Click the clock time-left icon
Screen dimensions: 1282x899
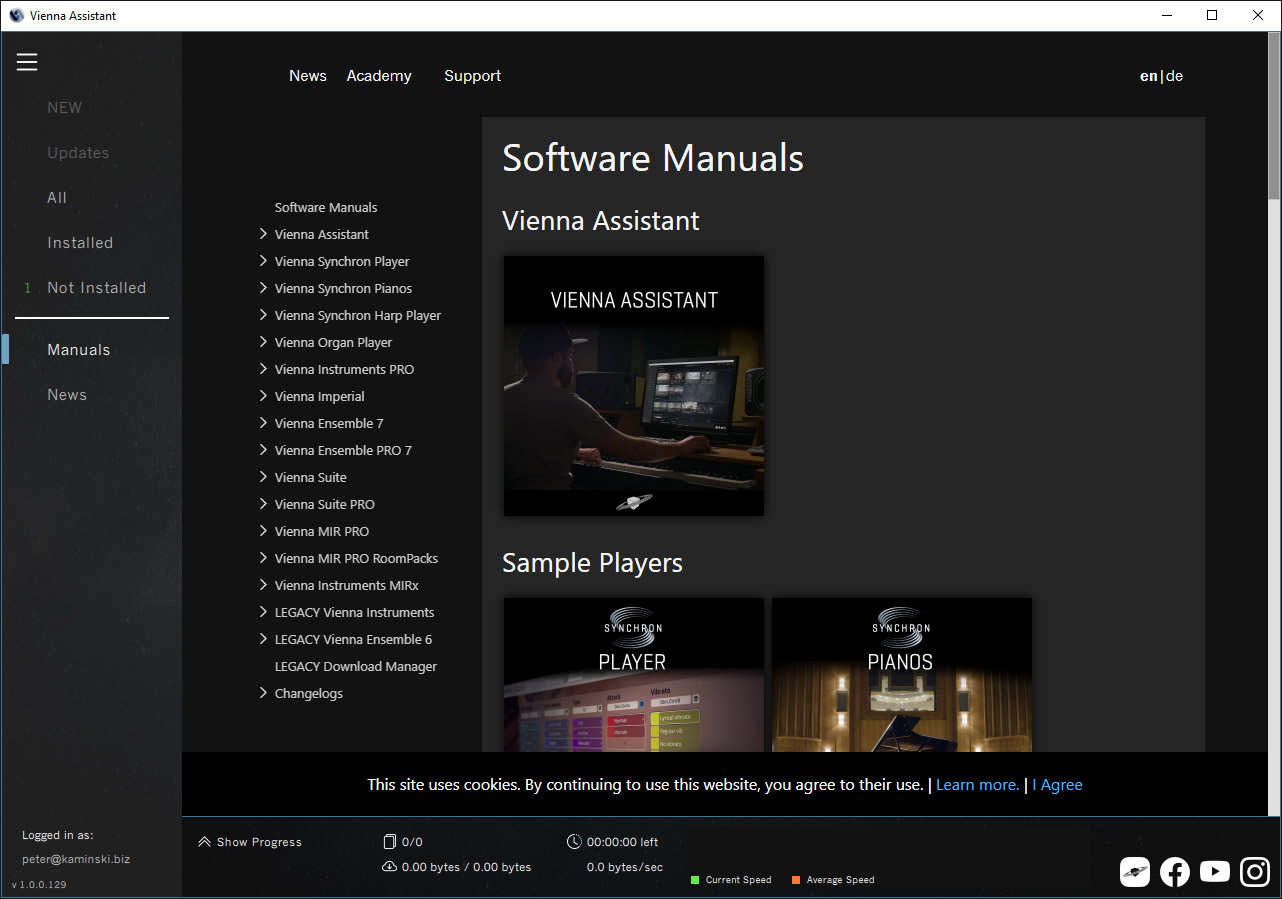(574, 842)
